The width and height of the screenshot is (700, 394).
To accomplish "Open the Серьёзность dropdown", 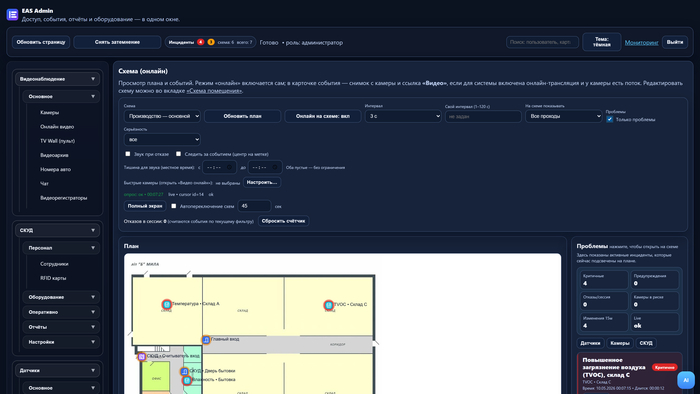I will [162, 139].
